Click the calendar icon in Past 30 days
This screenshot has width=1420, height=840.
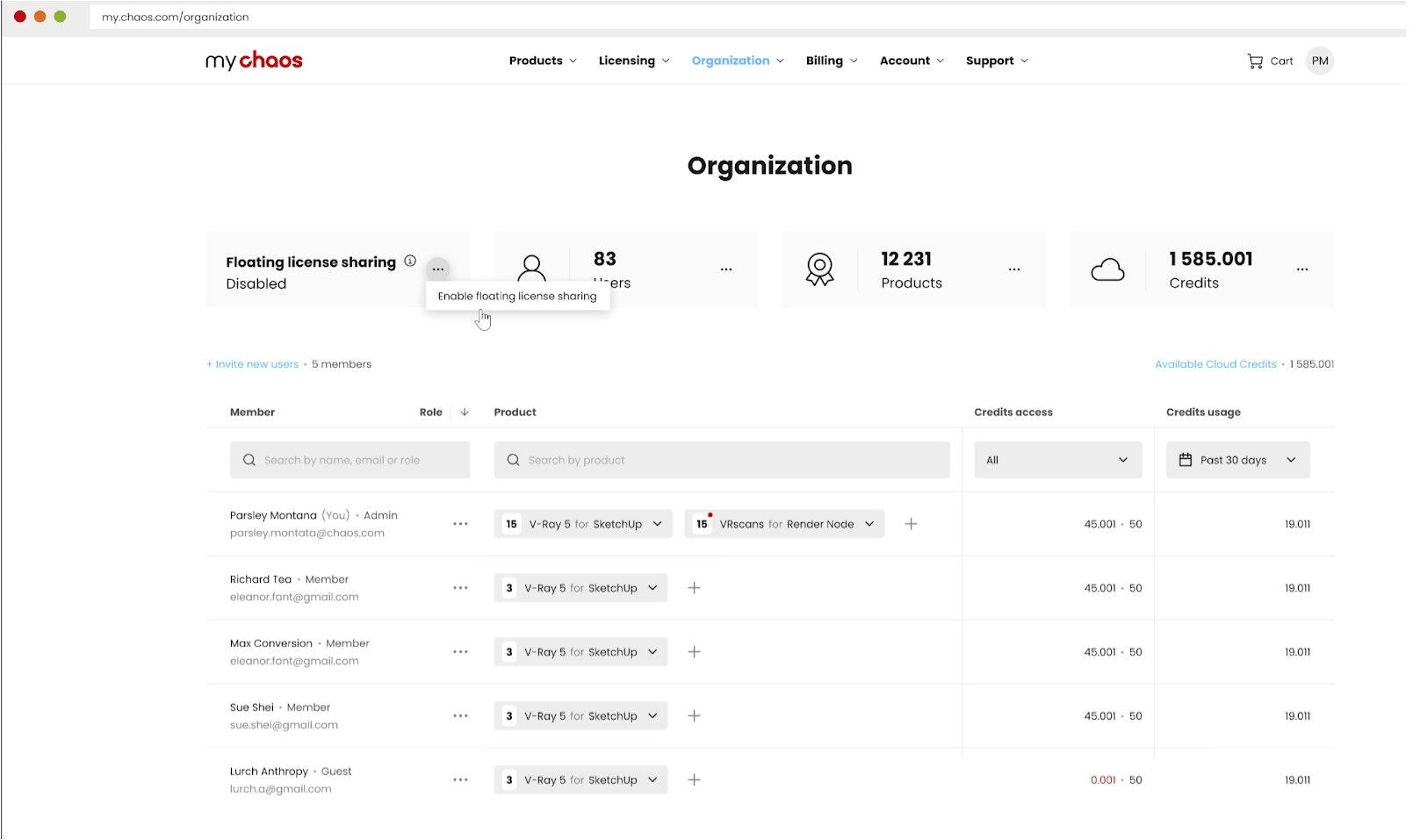1186,460
